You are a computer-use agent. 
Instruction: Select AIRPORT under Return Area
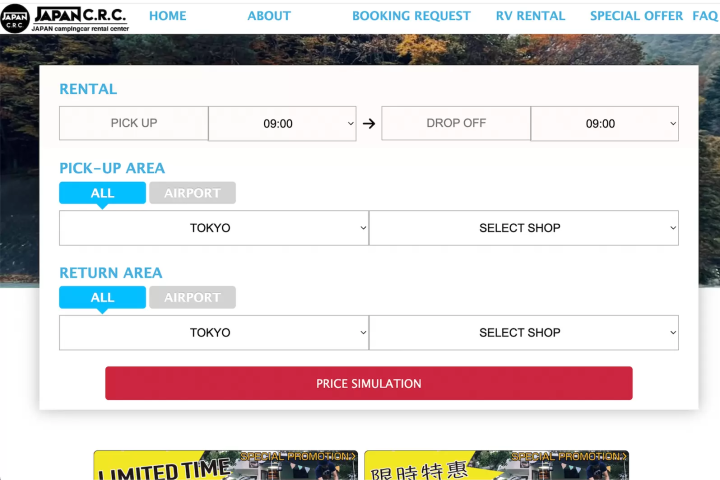[x=192, y=297]
